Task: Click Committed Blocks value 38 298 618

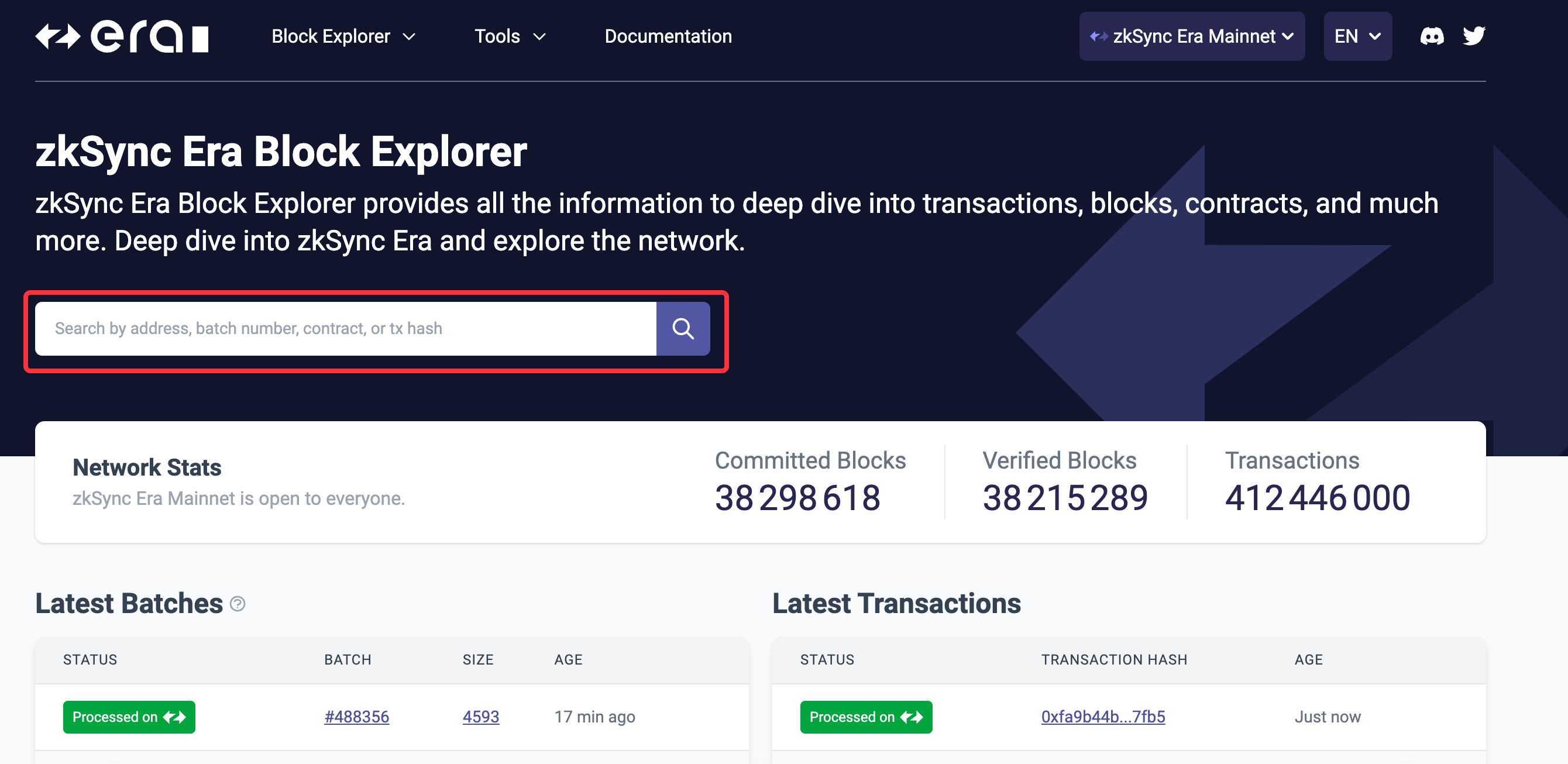Action: [x=797, y=498]
